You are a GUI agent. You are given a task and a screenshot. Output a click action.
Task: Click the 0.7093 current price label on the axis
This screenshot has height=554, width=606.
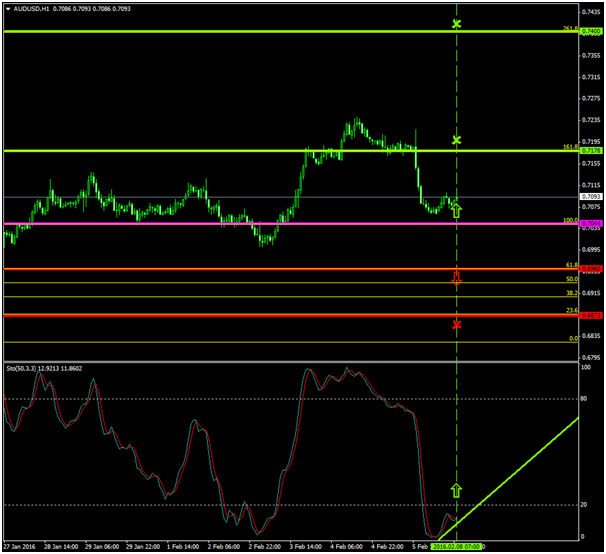tap(592, 197)
